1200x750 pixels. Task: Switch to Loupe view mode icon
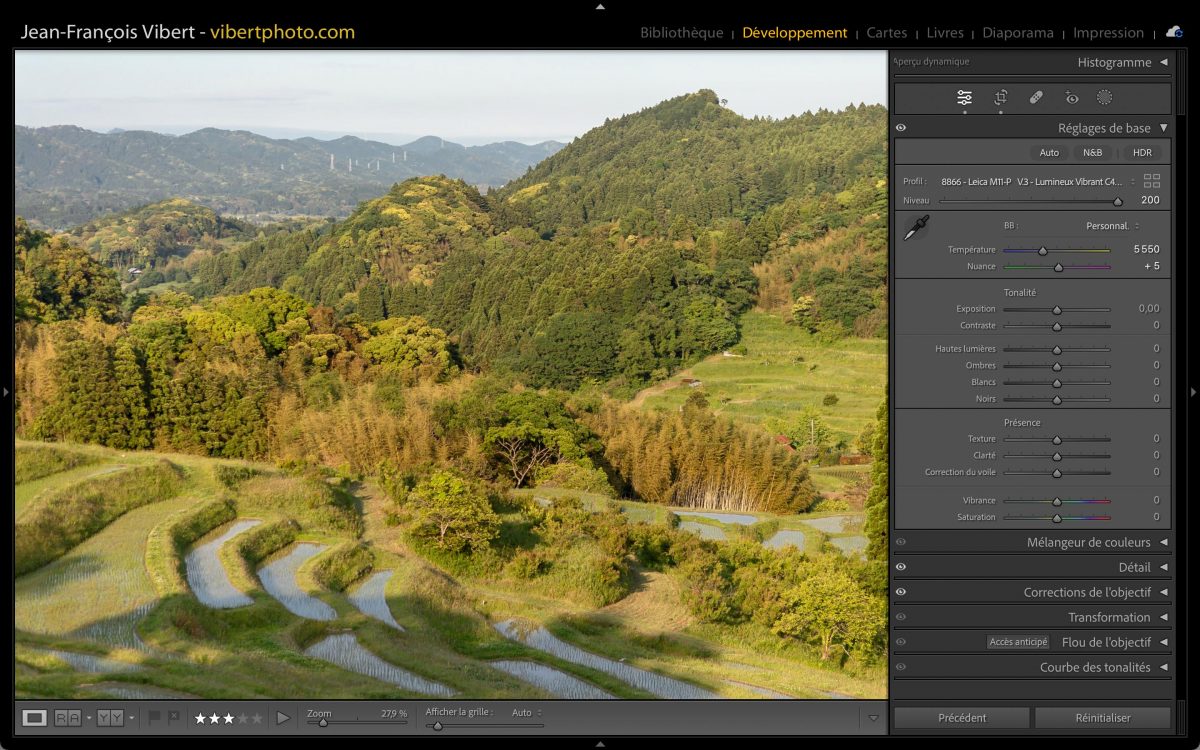coord(34,717)
